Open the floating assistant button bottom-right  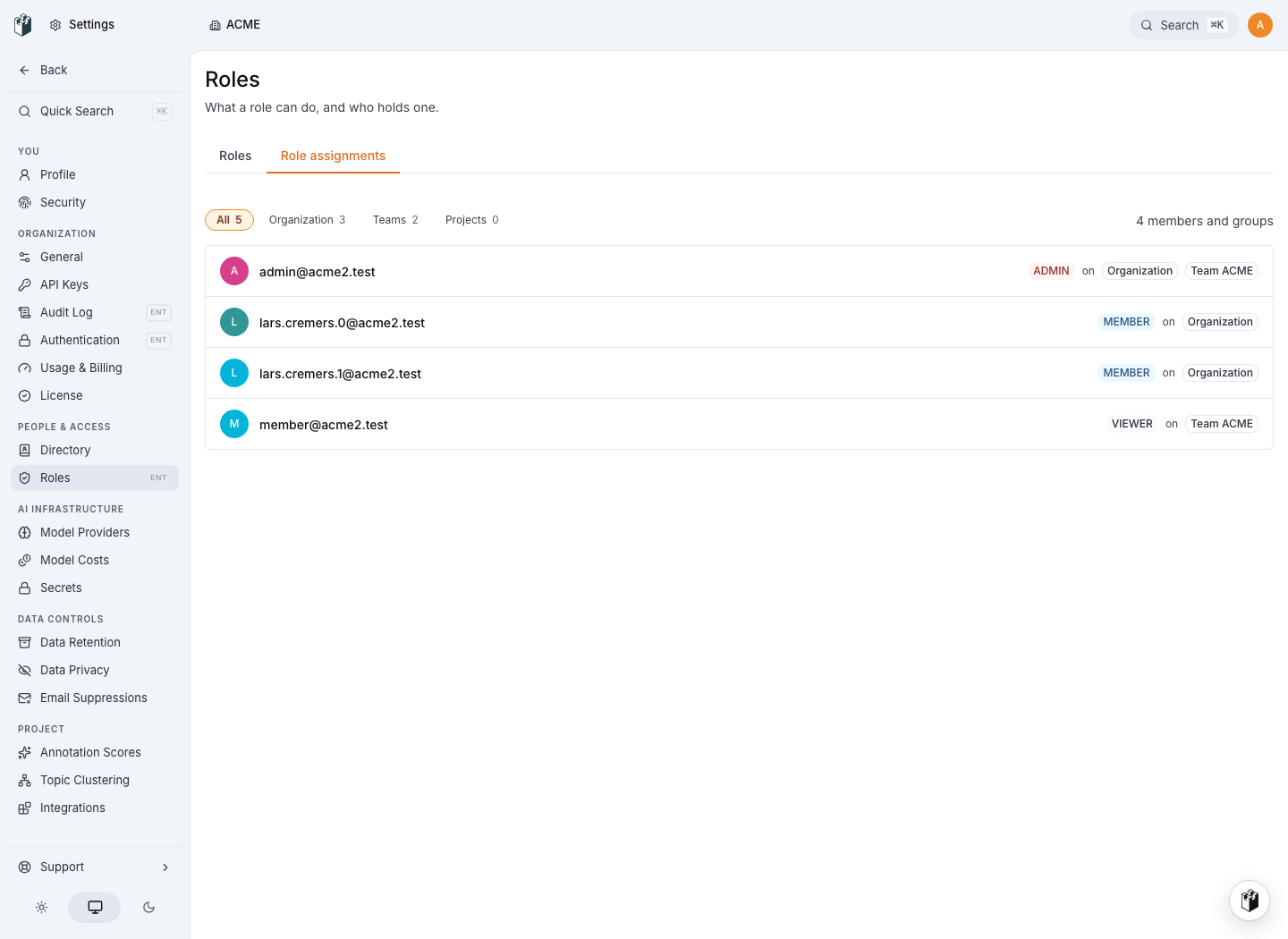coord(1250,900)
